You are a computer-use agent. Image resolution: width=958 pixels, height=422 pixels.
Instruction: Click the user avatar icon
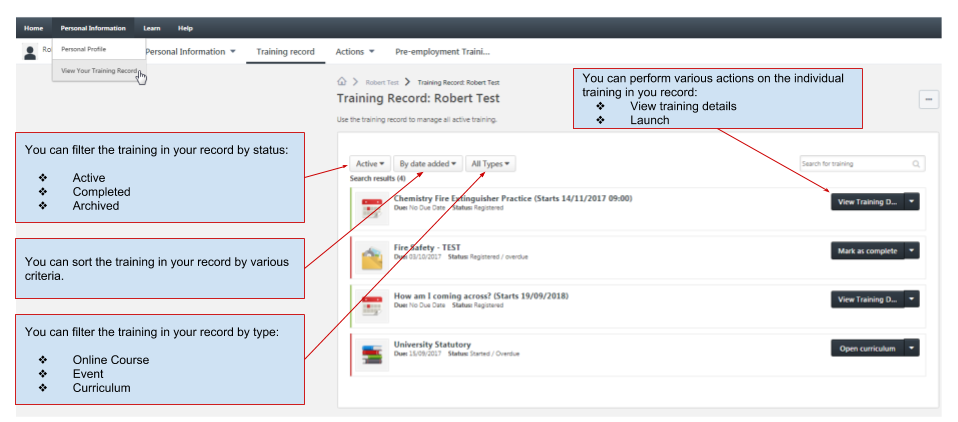tap(31, 52)
